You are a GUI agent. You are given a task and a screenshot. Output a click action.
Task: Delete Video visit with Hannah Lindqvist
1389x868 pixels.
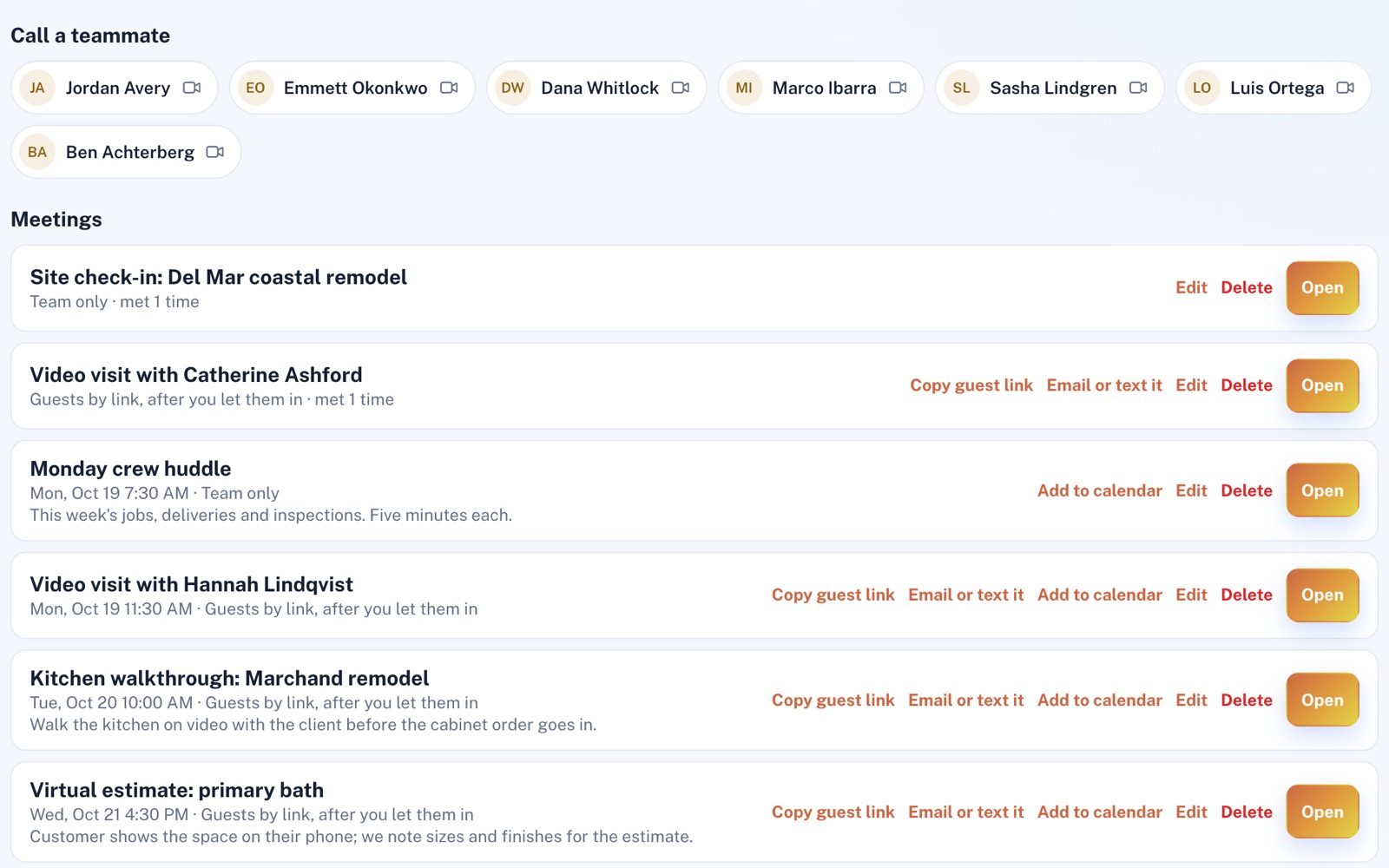point(1247,595)
